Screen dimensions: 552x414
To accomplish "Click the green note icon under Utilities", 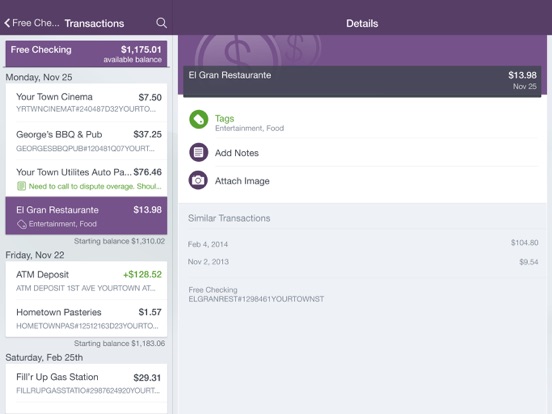I will (21, 186).
